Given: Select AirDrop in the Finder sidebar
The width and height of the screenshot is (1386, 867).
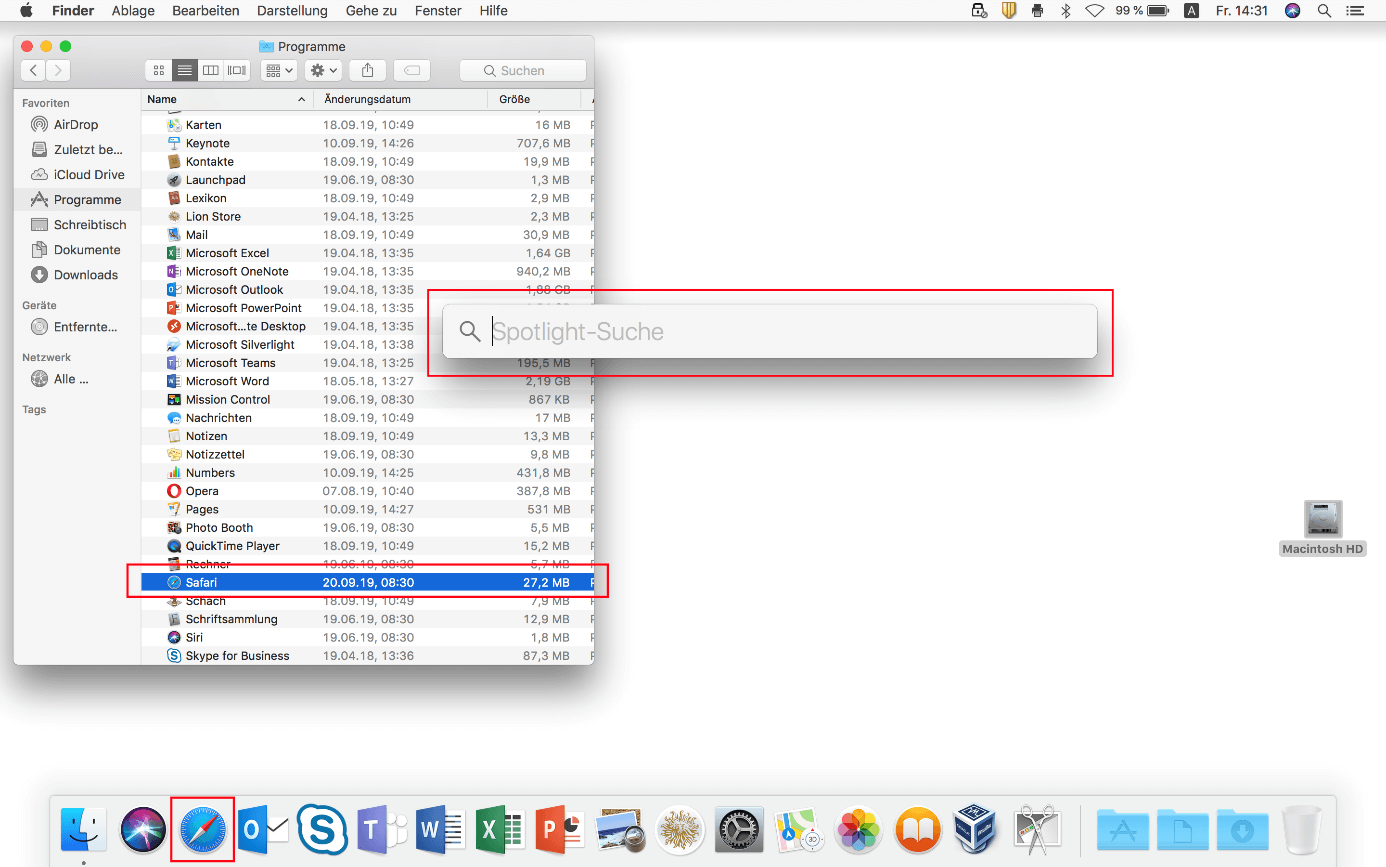Looking at the screenshot, I should point(78,125).
